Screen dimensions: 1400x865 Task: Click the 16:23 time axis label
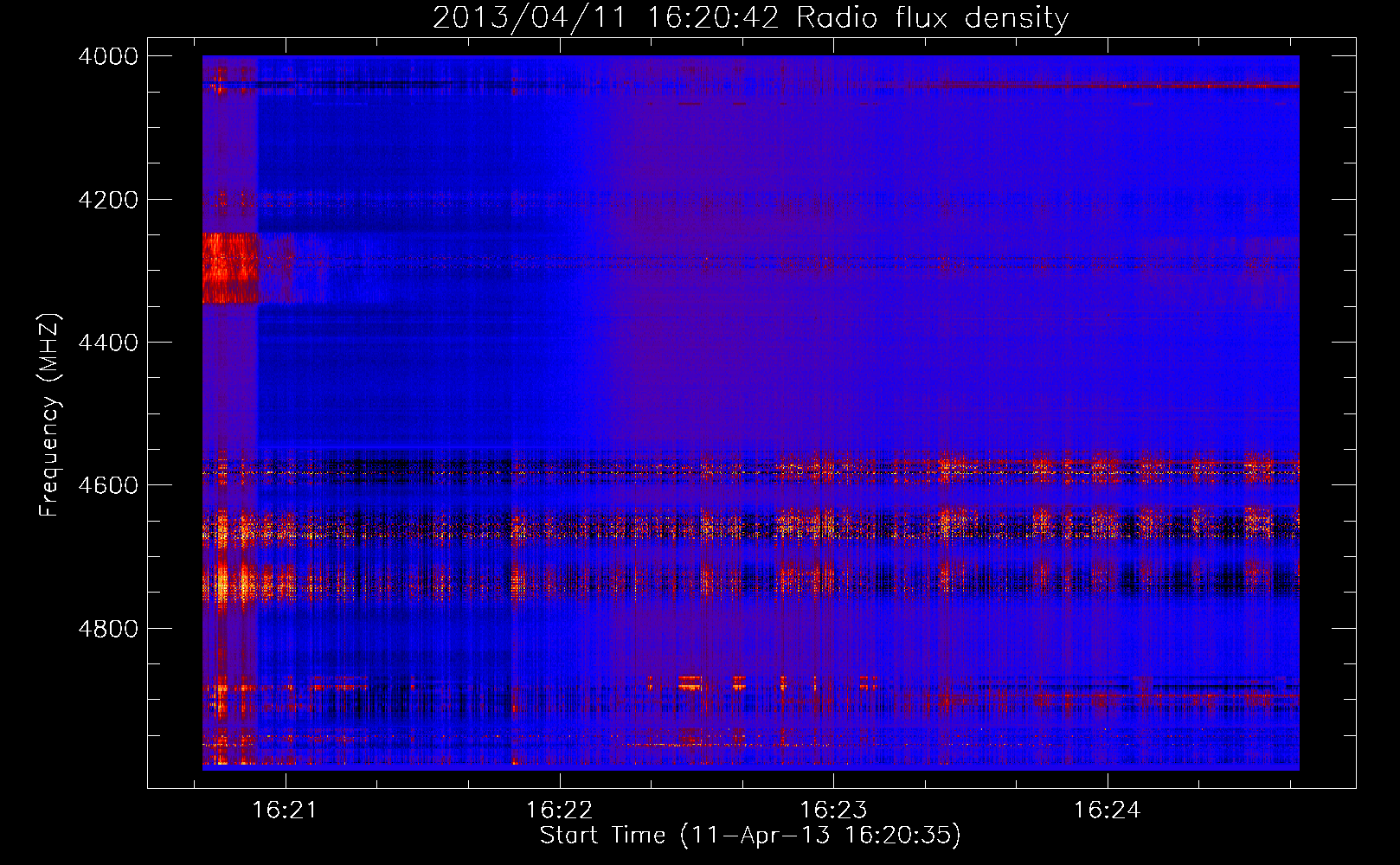(833, 810)
